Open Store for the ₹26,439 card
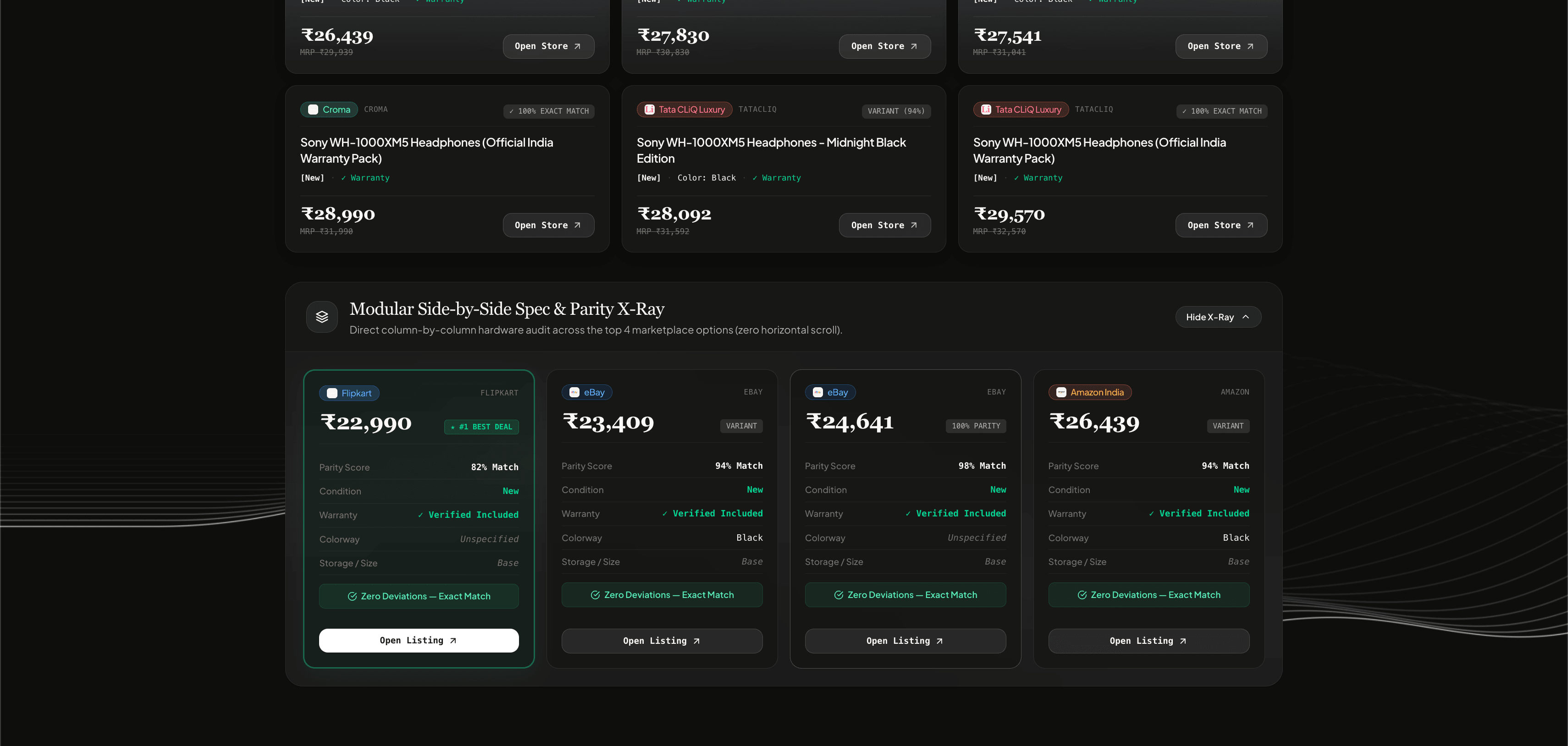Image resolution: width=1568 pixels, height=746 pixels. (548, 46)
